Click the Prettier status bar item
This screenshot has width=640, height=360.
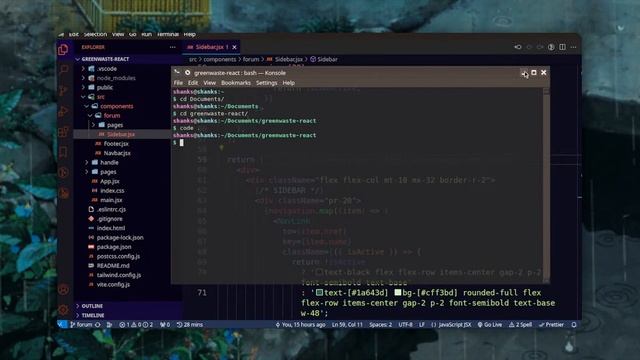[551, 325]
